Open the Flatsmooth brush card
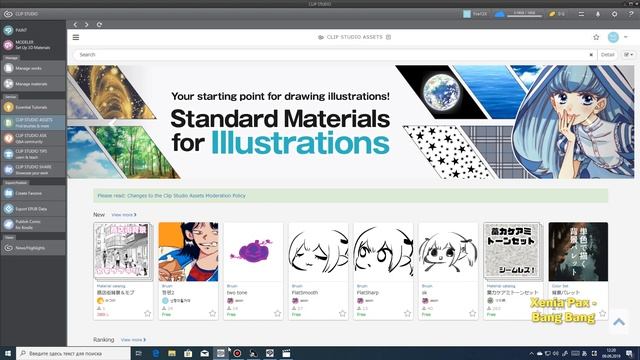Viewport: 640px width, 360px height. pos(318,271)
